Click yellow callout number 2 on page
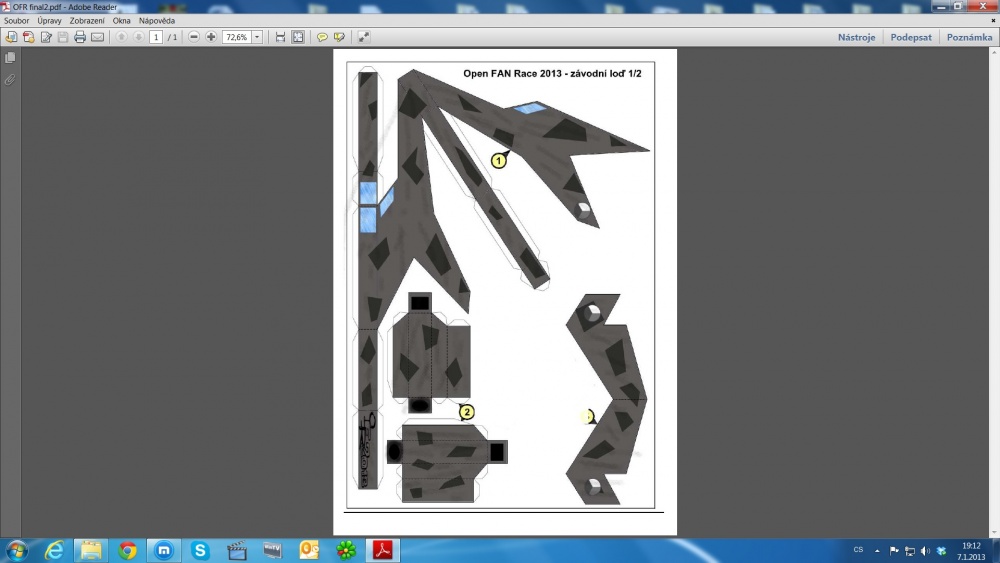 point(467,412)
